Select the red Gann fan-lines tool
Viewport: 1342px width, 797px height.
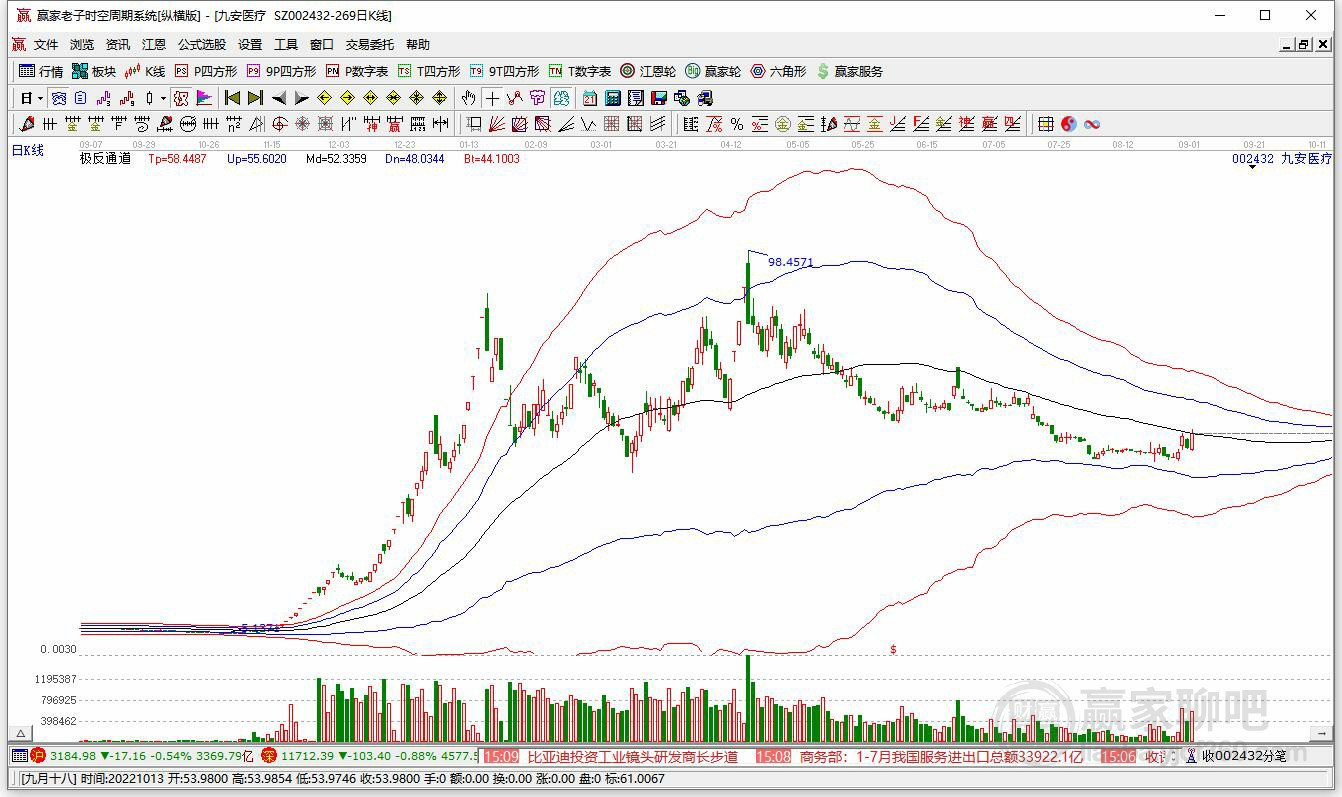[496, 124]
